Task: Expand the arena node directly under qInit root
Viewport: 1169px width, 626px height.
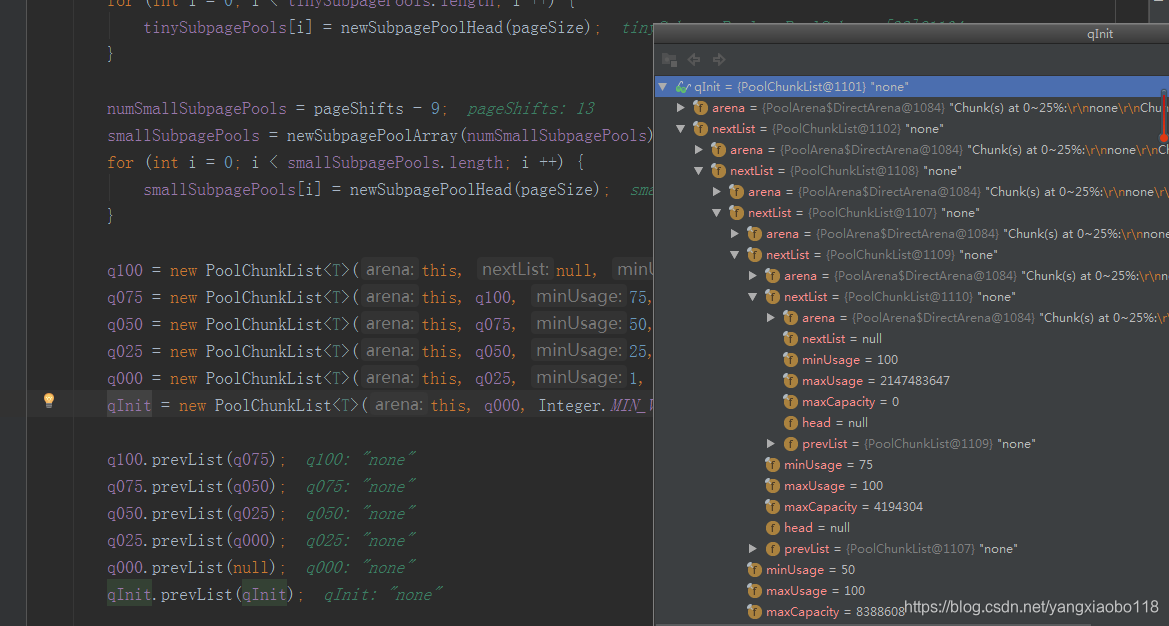Action: pyautogui.click(x=681, y=108)
